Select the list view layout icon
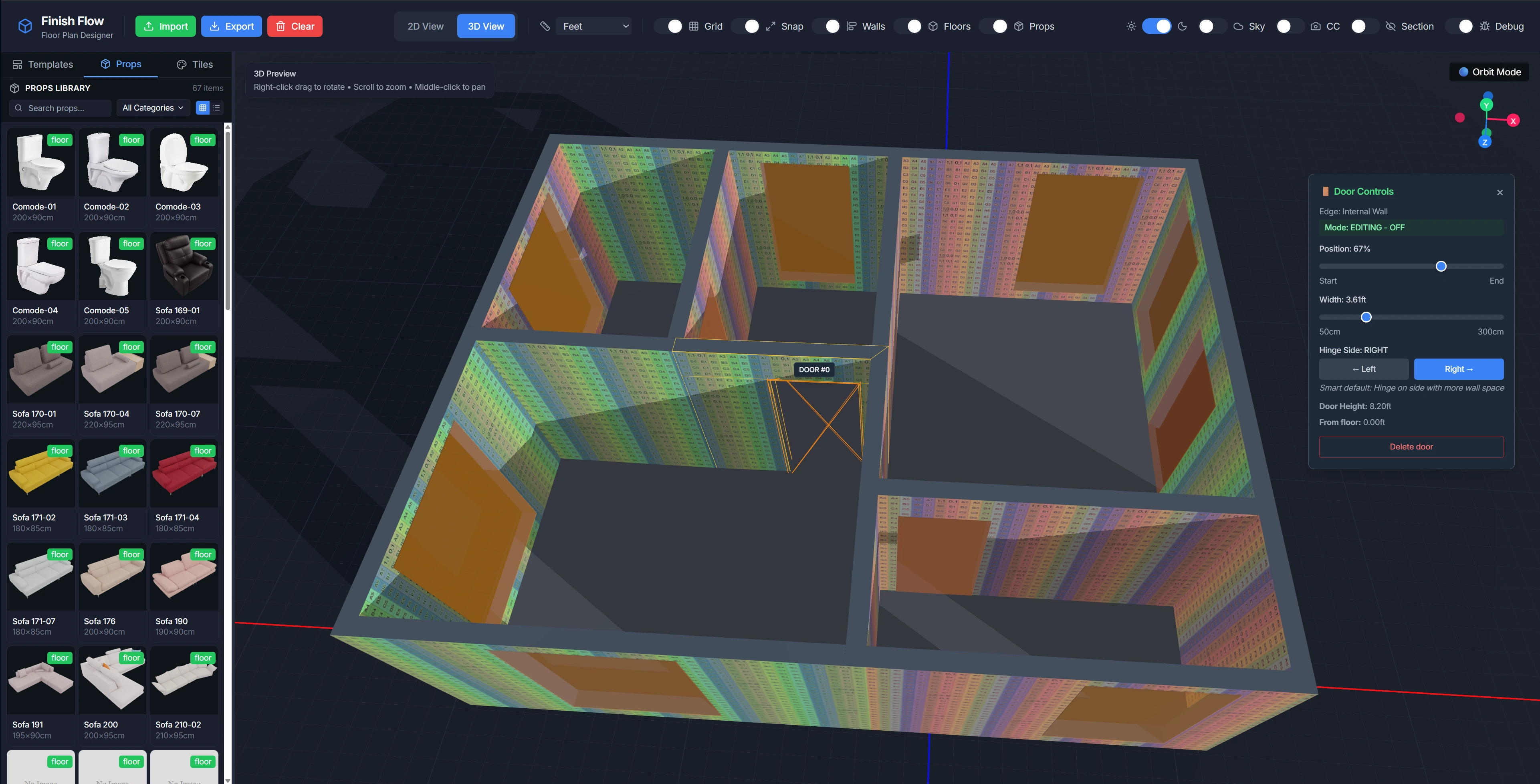1540x784 pixels. pyautogui.click(x=217, y=107)
